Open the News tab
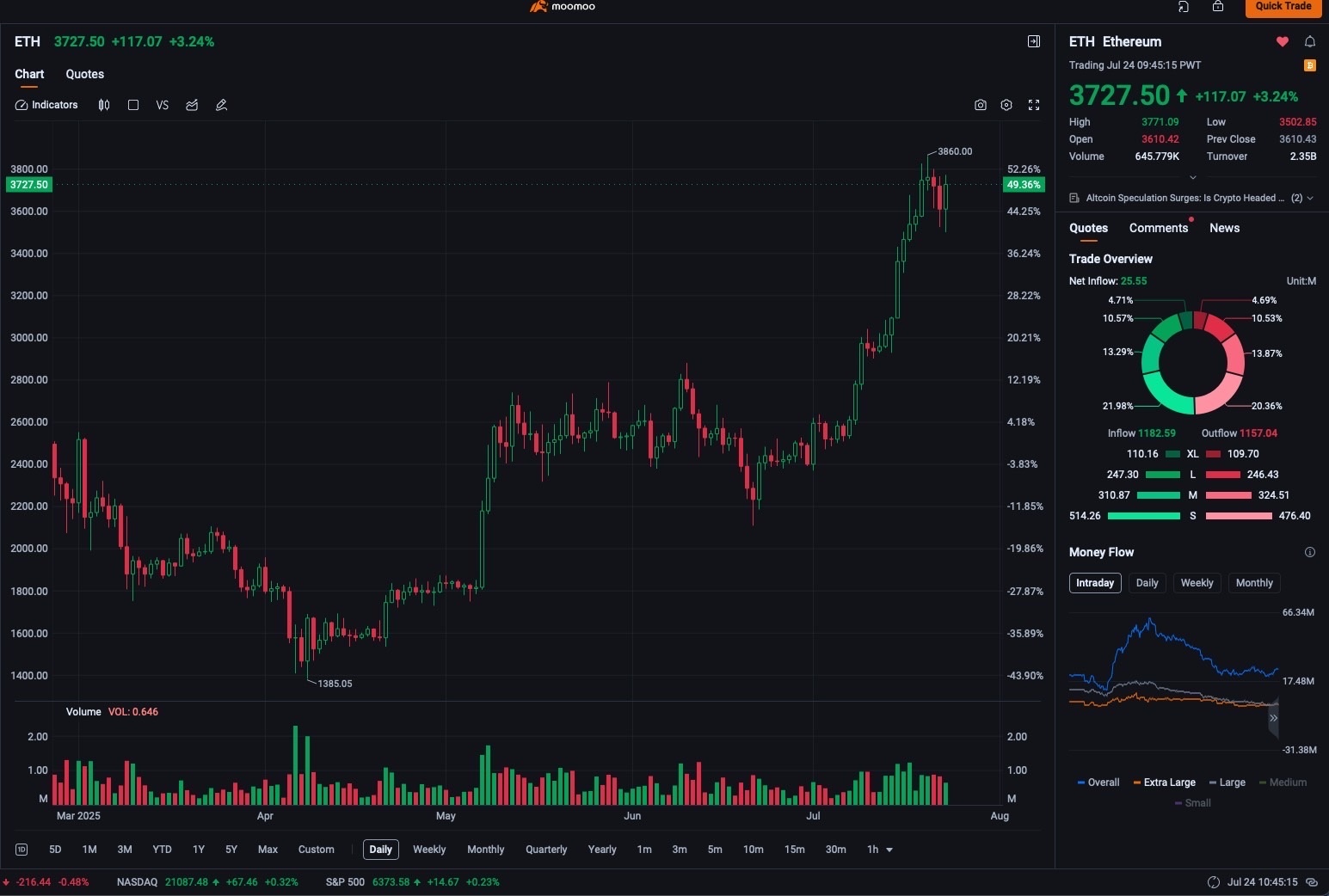The width and height of the screenshot is (1329, 896). click(x=1224, y=228)
